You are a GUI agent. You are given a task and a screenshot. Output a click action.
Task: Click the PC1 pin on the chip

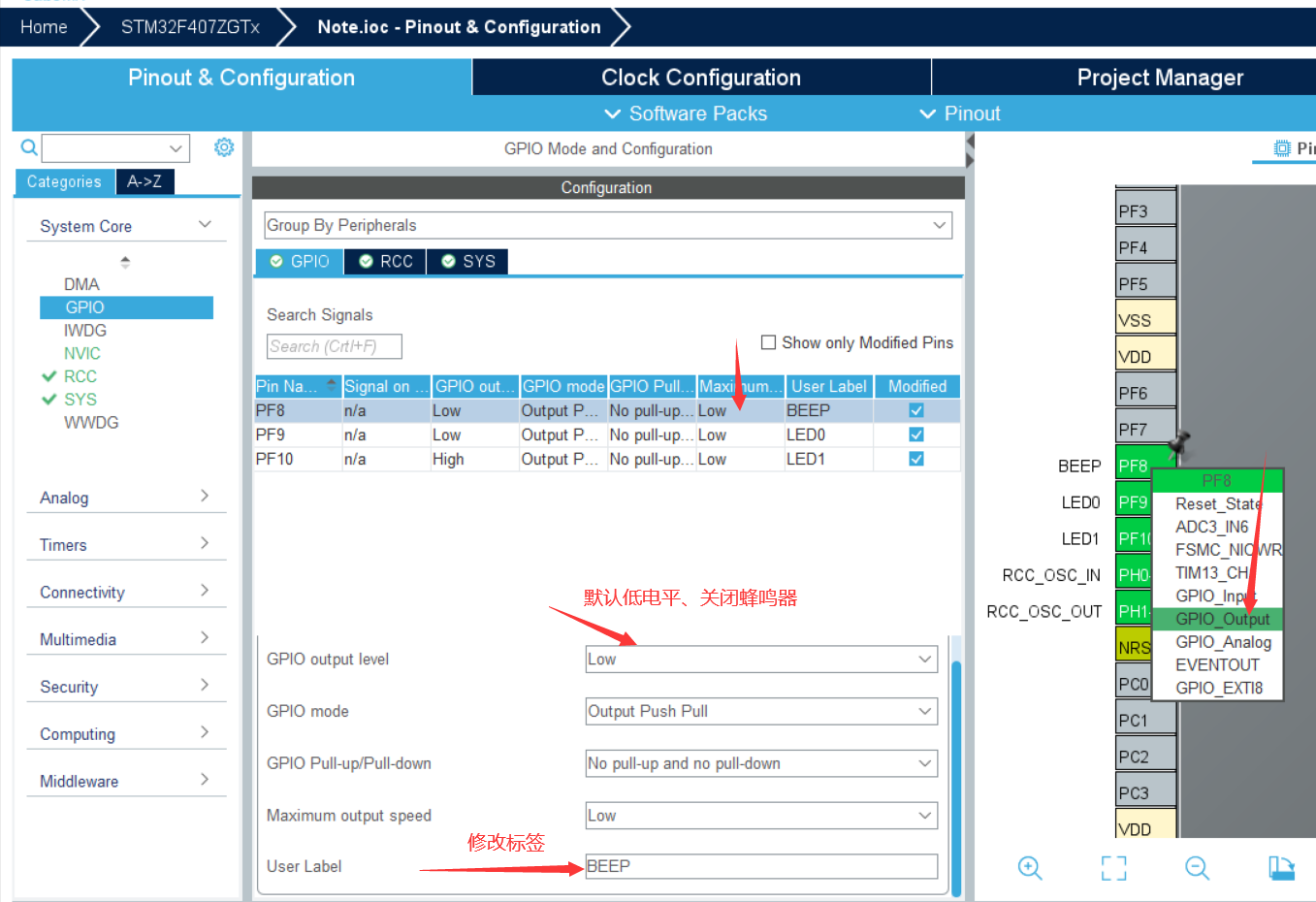click(1145, 720)
